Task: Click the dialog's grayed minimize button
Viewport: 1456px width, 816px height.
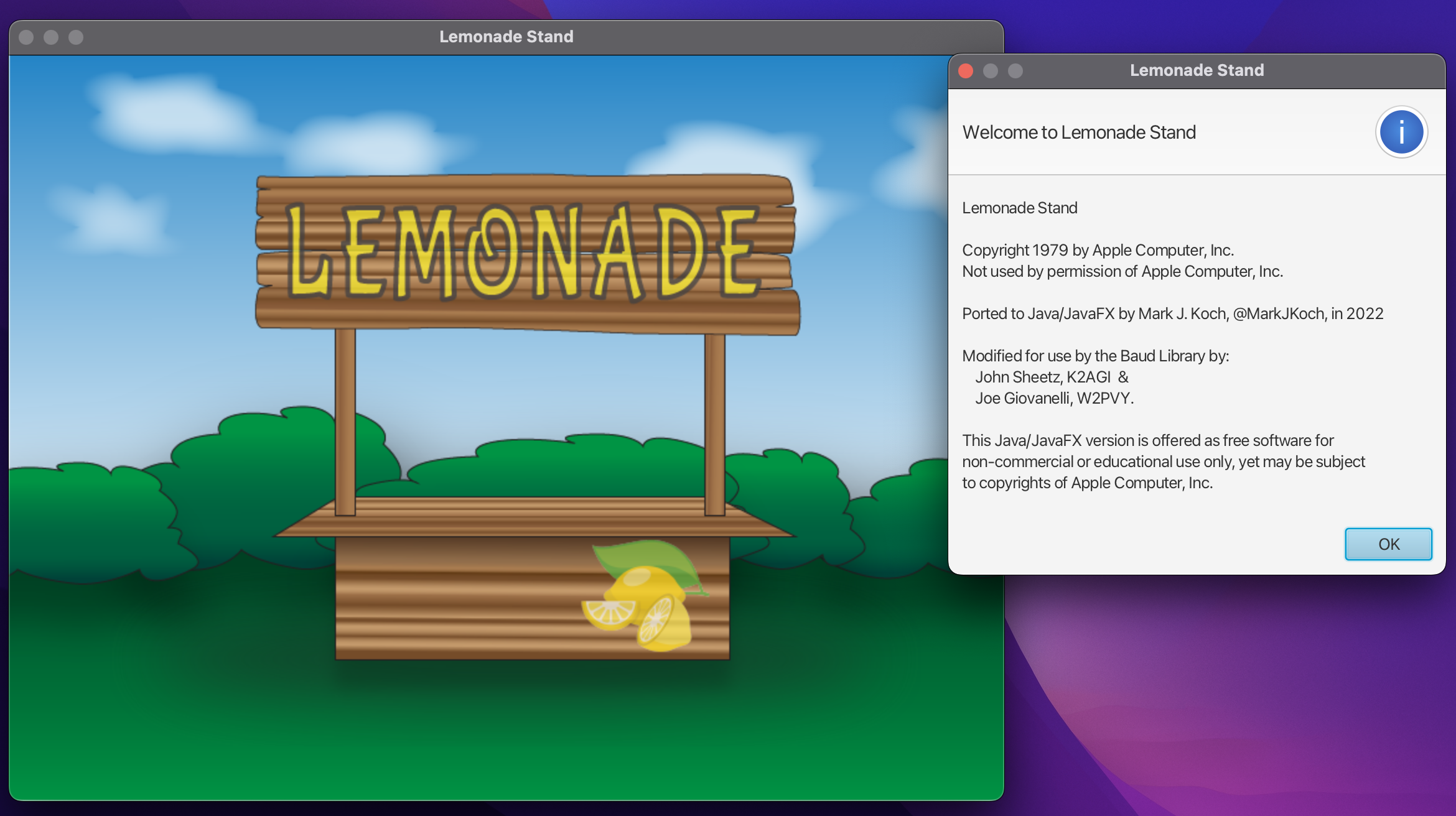Action: (x=991, y=71)
